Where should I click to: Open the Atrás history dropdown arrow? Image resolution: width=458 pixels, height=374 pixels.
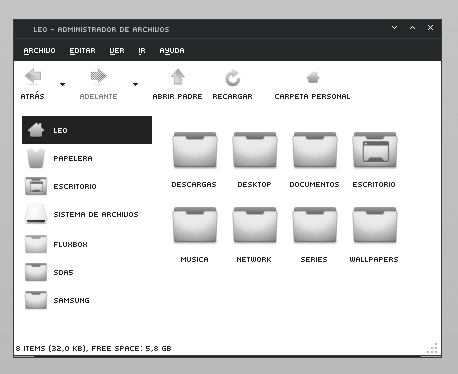coord(62,84)
